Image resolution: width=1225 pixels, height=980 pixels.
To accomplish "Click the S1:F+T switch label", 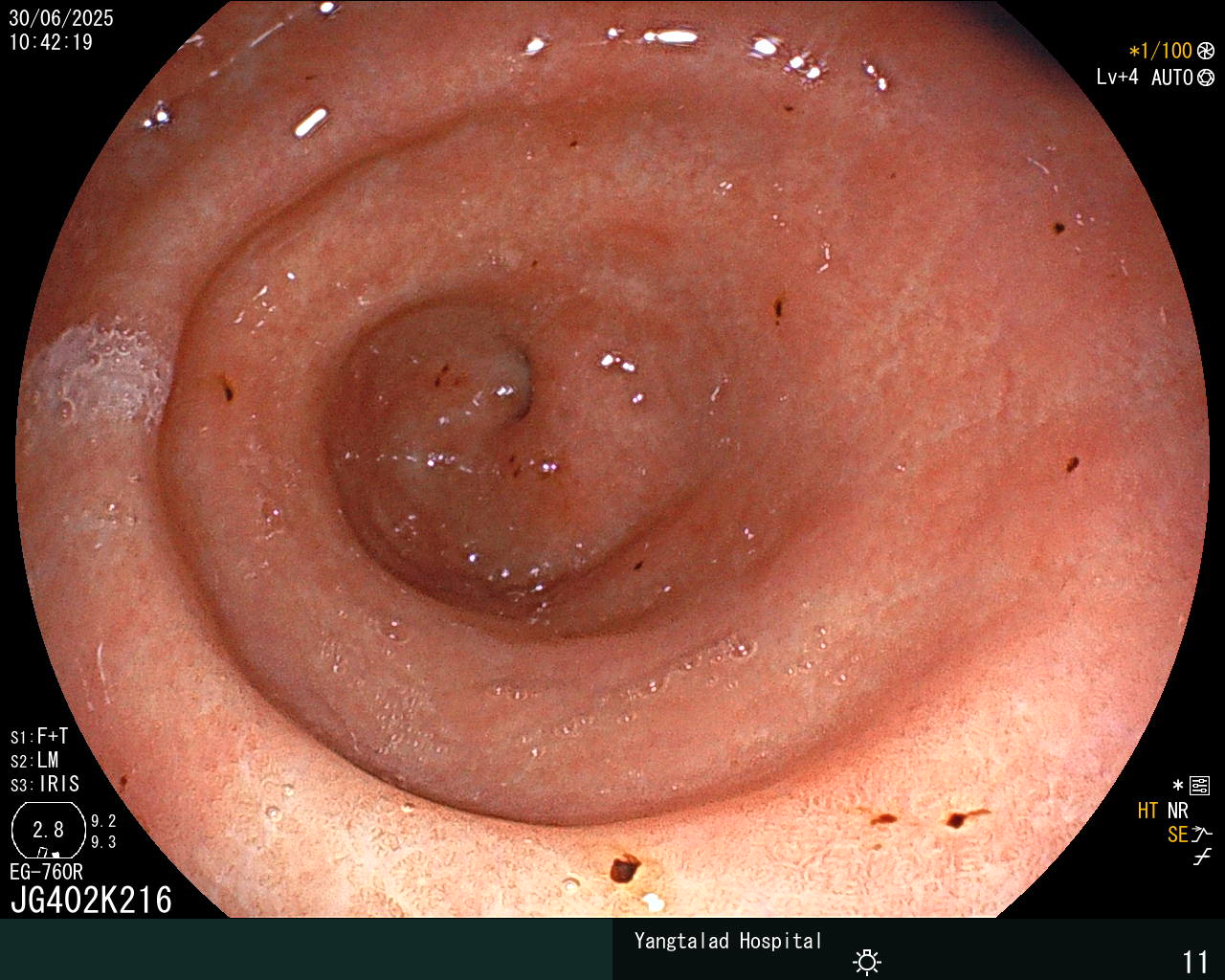I will pyautogui.click(x=39, y=737).
